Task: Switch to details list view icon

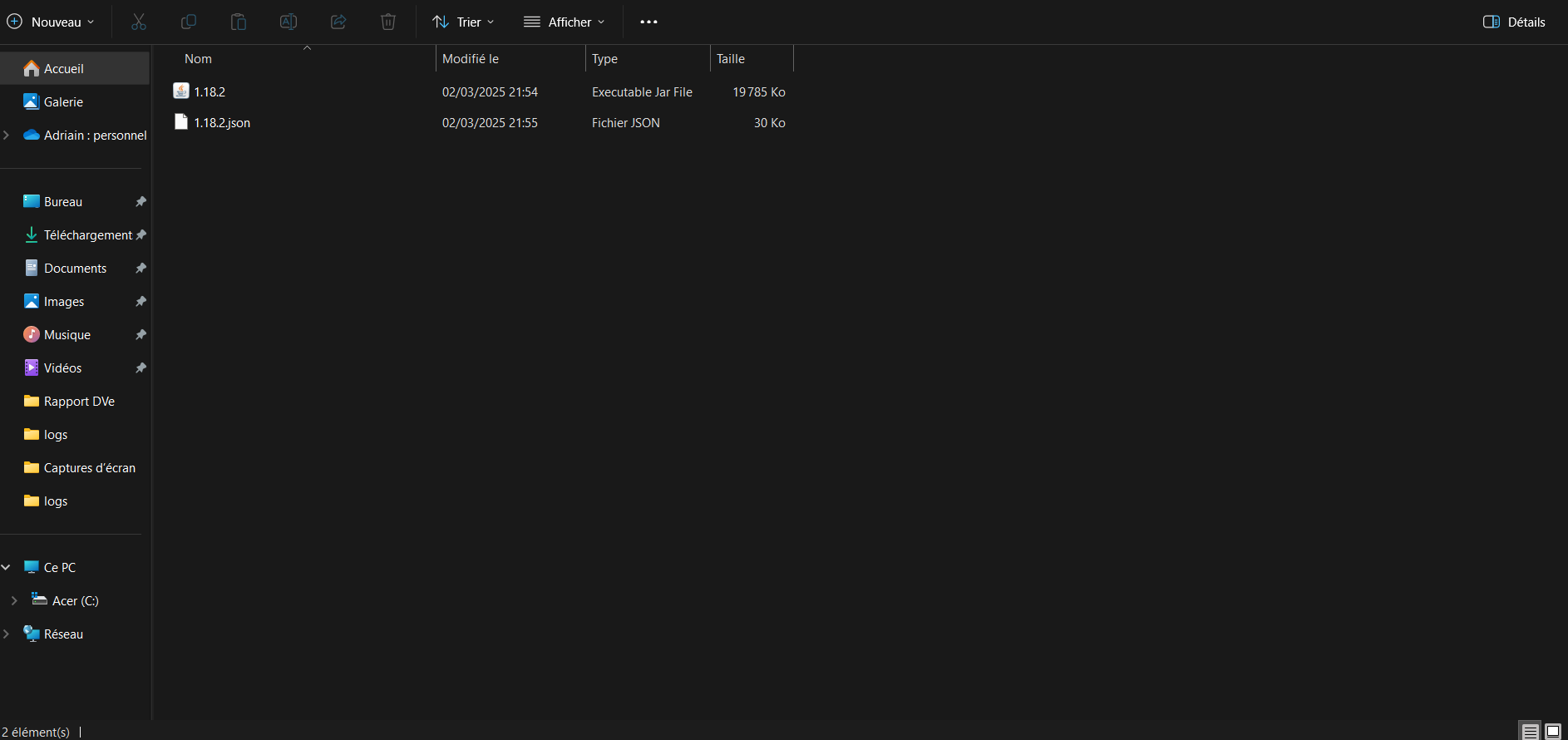Action: pos(1530,732)
